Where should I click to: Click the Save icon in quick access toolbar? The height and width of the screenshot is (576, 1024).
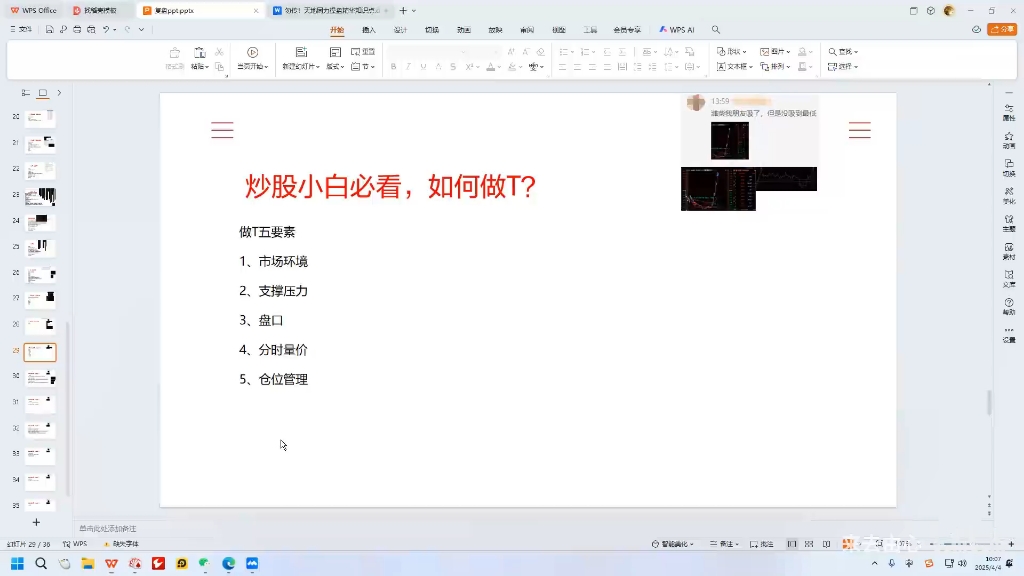pyautogui.click(x=49, y=29)
